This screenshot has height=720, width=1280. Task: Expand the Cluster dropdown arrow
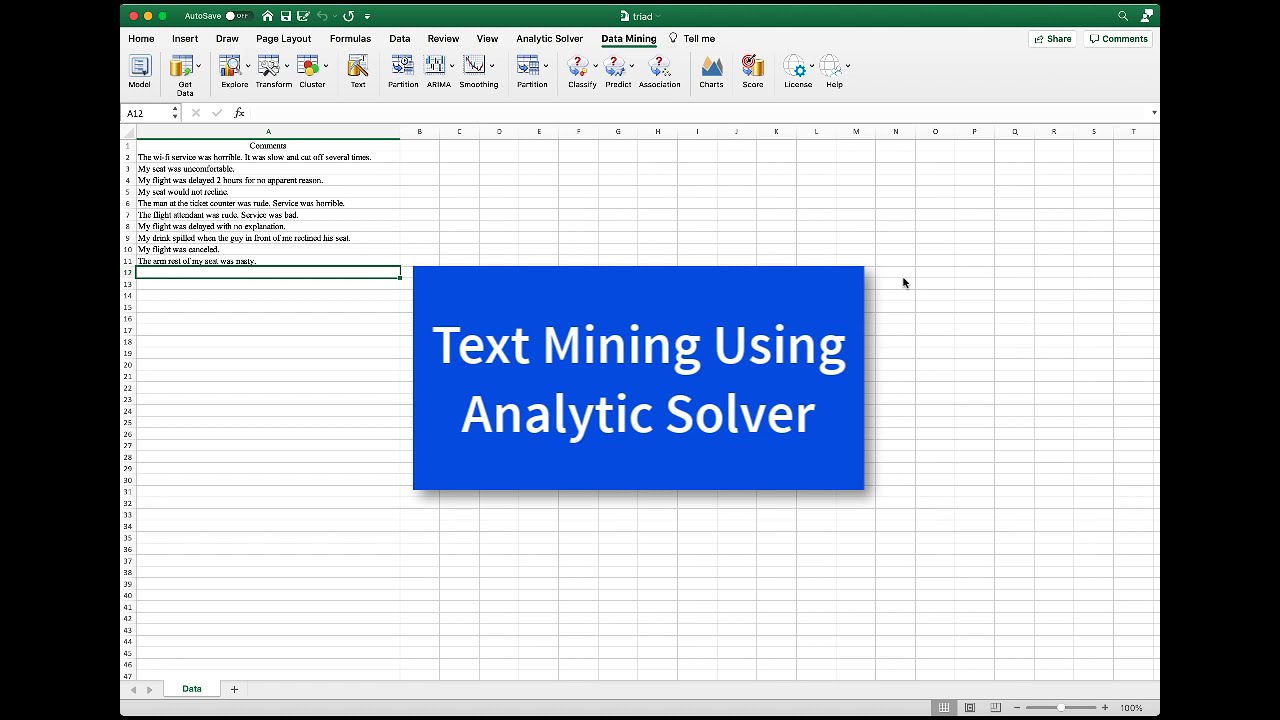tap(326, 66)
